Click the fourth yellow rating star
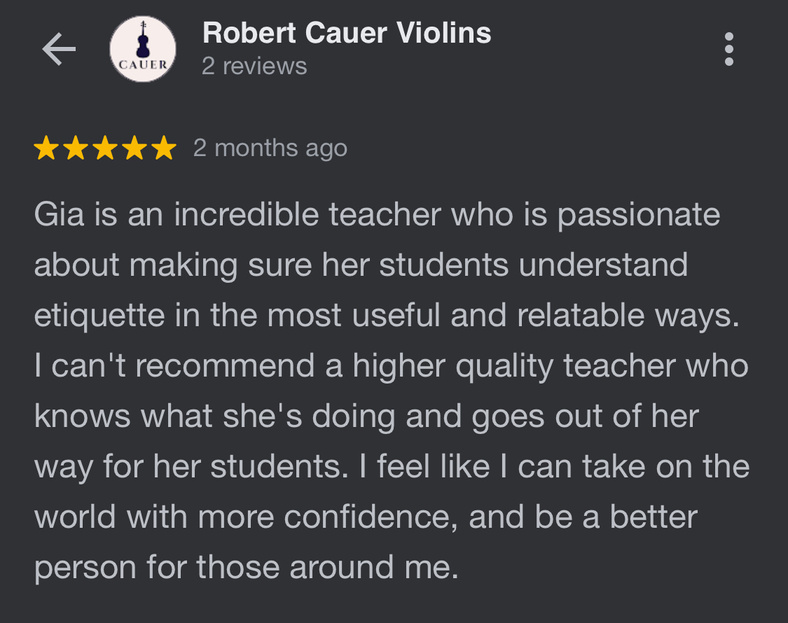 coord(134,149)
